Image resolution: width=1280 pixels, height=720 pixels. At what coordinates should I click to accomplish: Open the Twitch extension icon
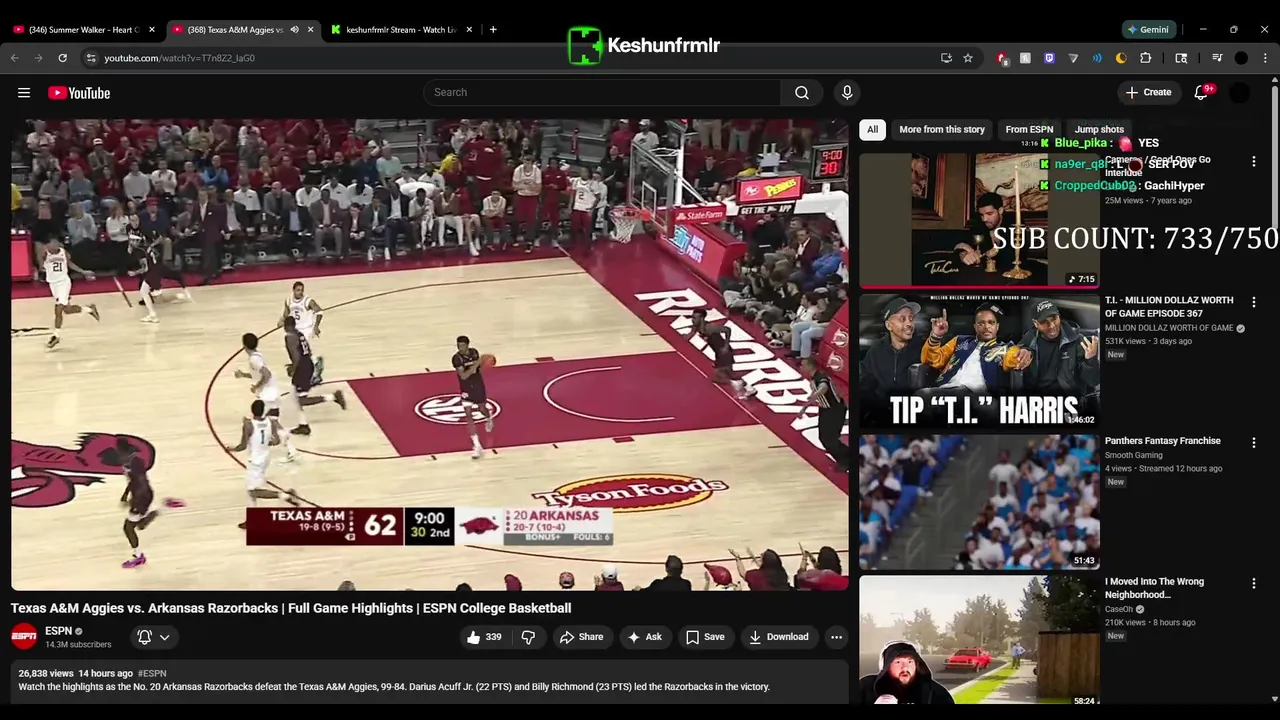[x=1049, y=58]
